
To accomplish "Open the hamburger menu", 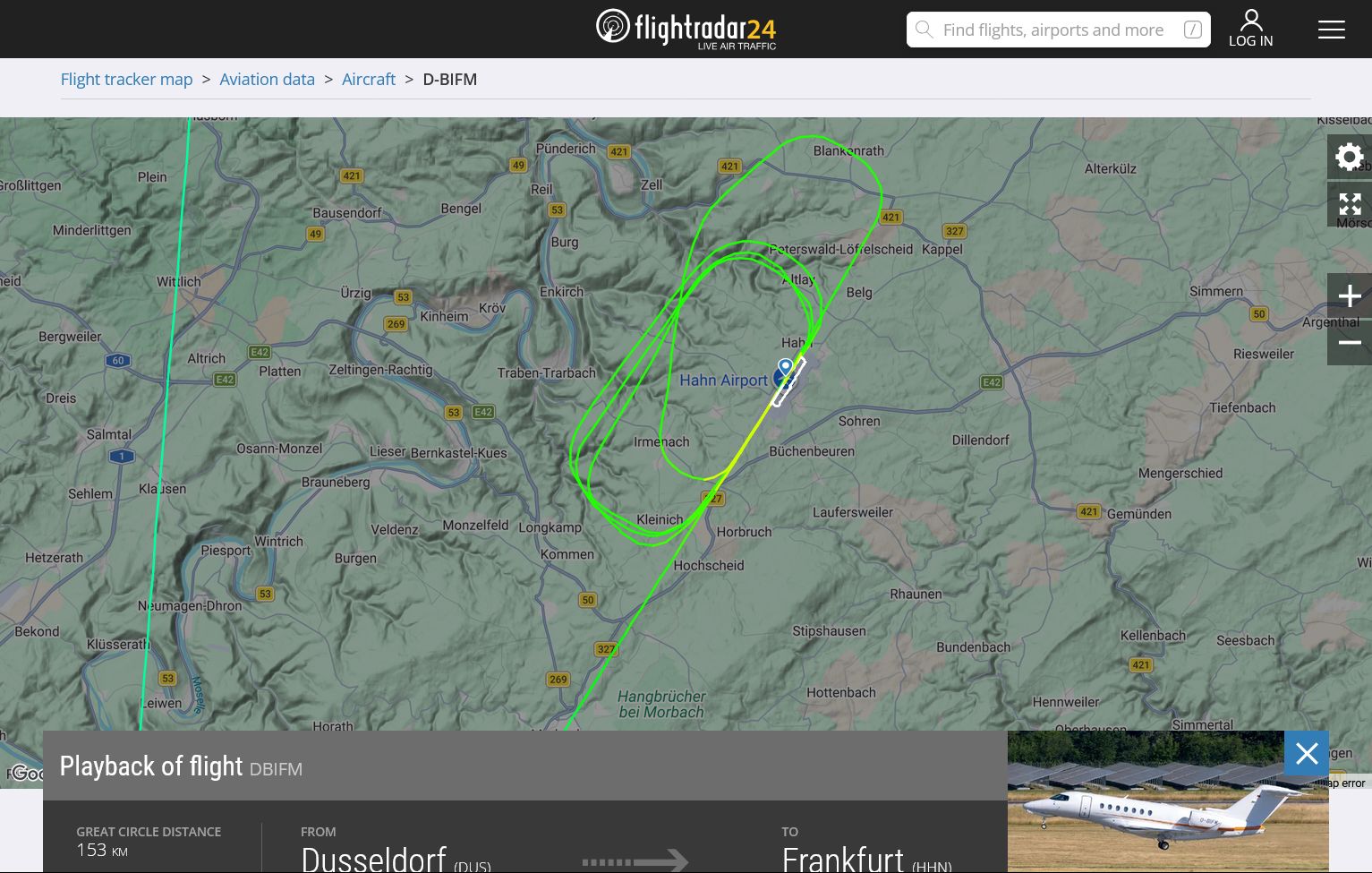I will click(x=1331, y=30).
